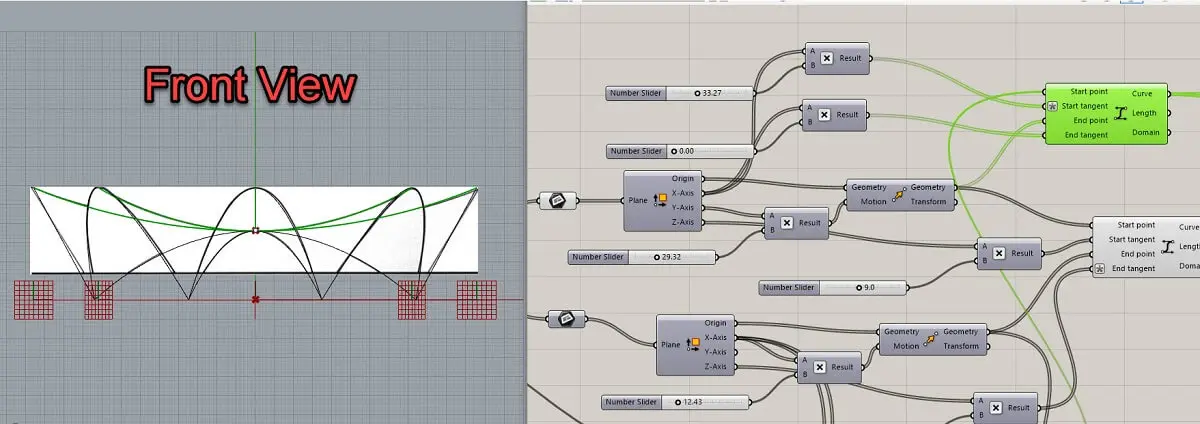
Task: Click the white Tangent Curve component icon
Action: coord(1165,246)
